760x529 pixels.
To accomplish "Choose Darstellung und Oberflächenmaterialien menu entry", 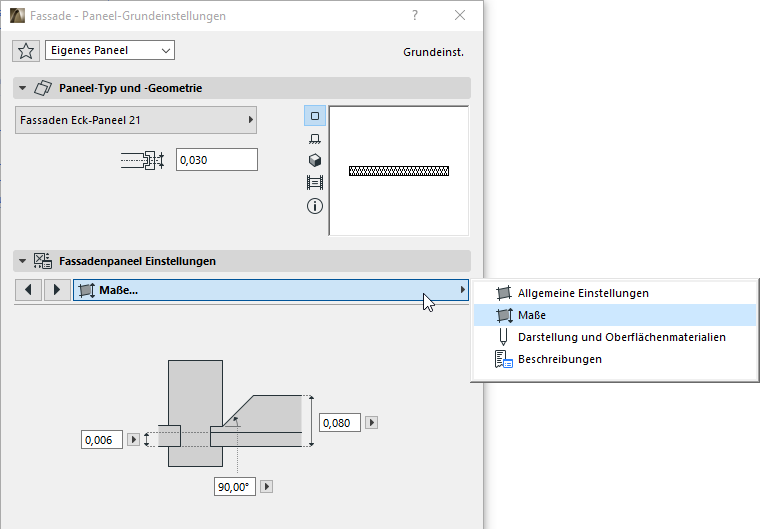I will (x=615, y=337).
